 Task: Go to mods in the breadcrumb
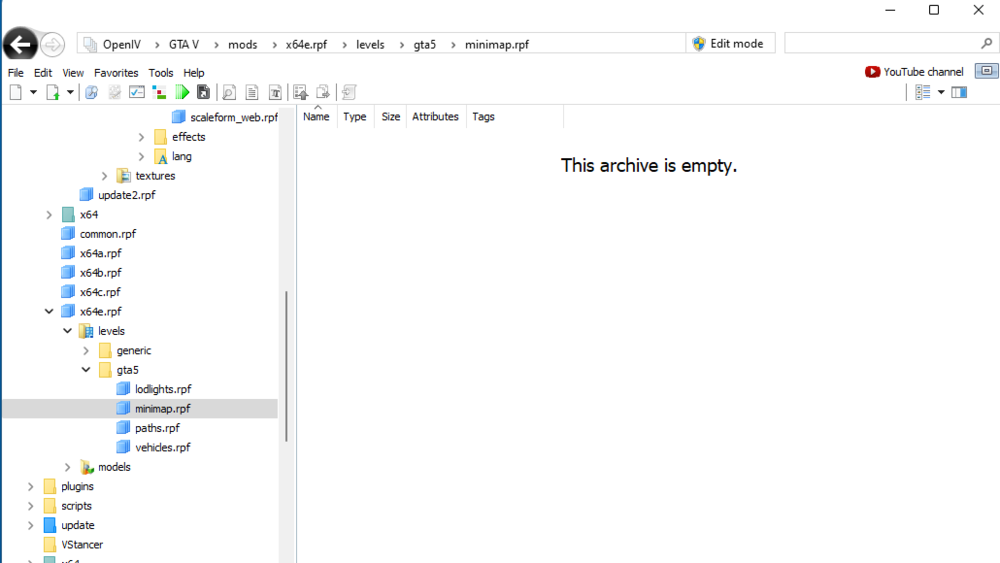point(242,45)
